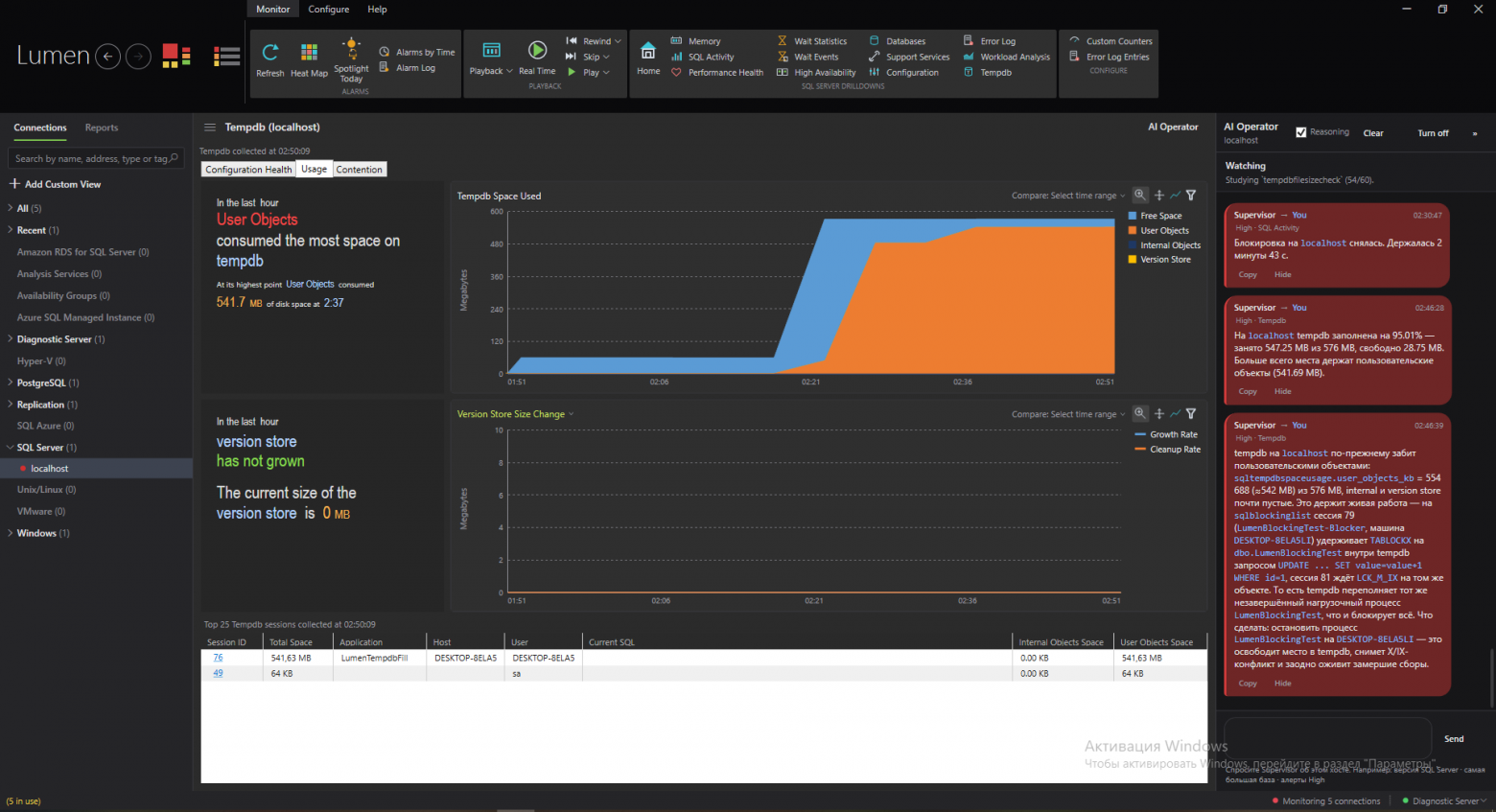Open the Error Log drilldown
The image size is (1496, 812).
tap(990, 41)
